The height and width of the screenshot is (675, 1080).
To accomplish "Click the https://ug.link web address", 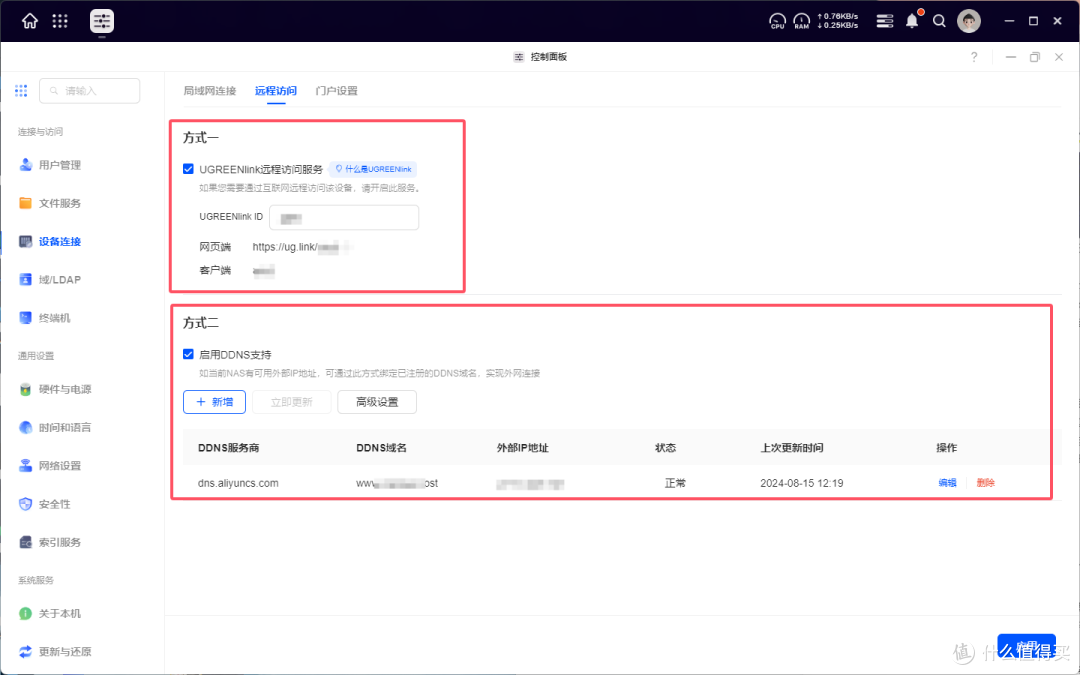I will pos(302,247).
